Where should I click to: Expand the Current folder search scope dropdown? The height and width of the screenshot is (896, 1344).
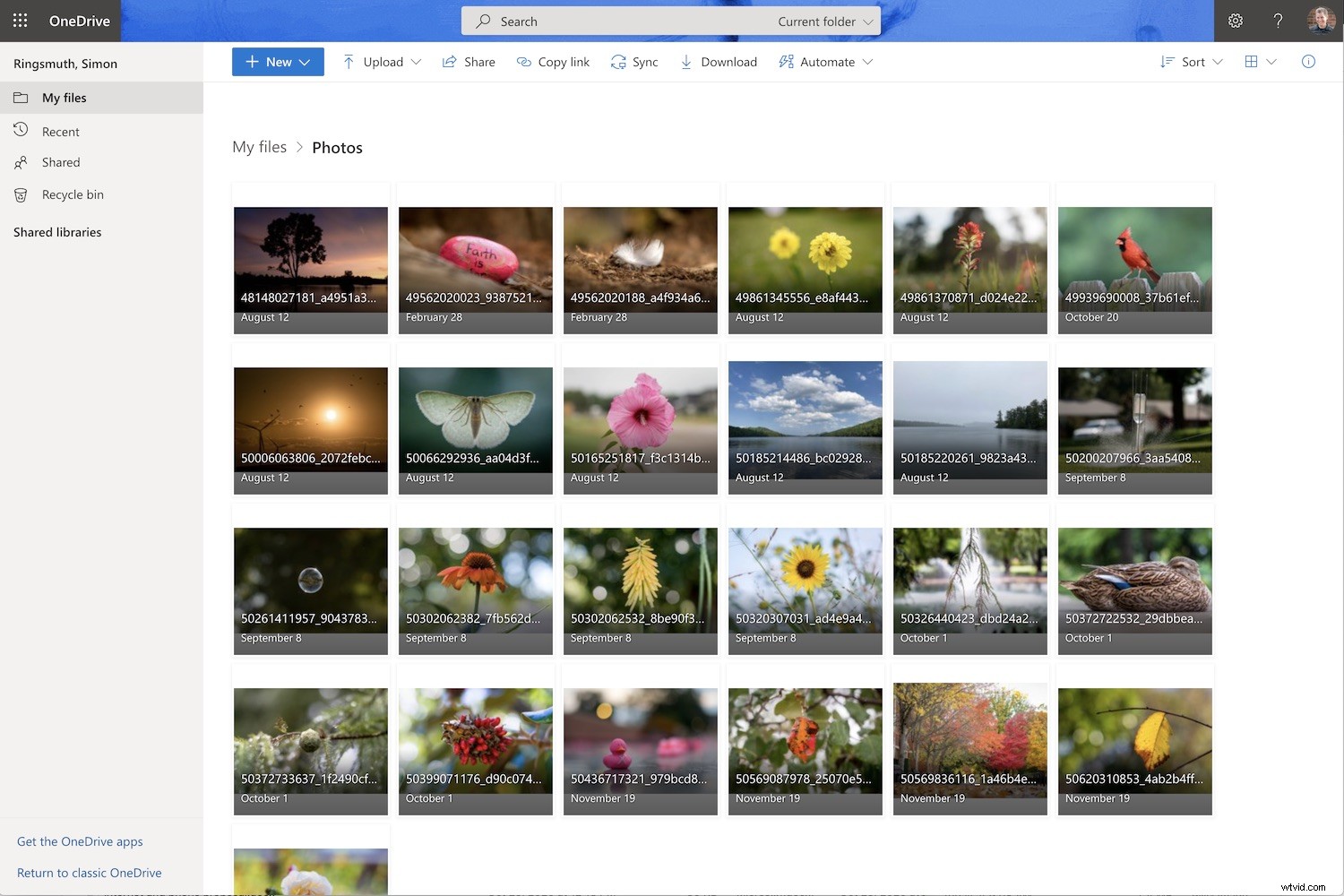click(825, 21)
